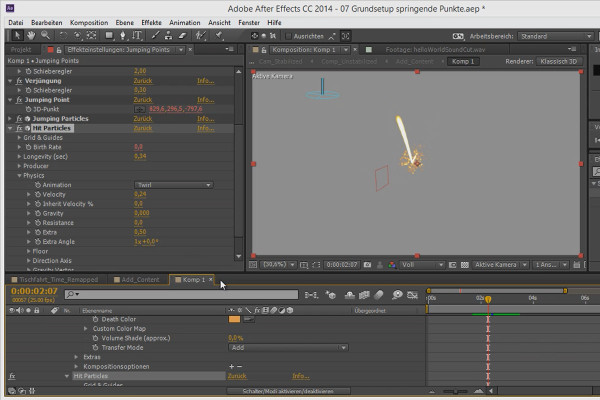Toggle stopwatch for Death Color in timeline
The width and height of the screenshot is (600, 400).
click(x=95, y=319)
